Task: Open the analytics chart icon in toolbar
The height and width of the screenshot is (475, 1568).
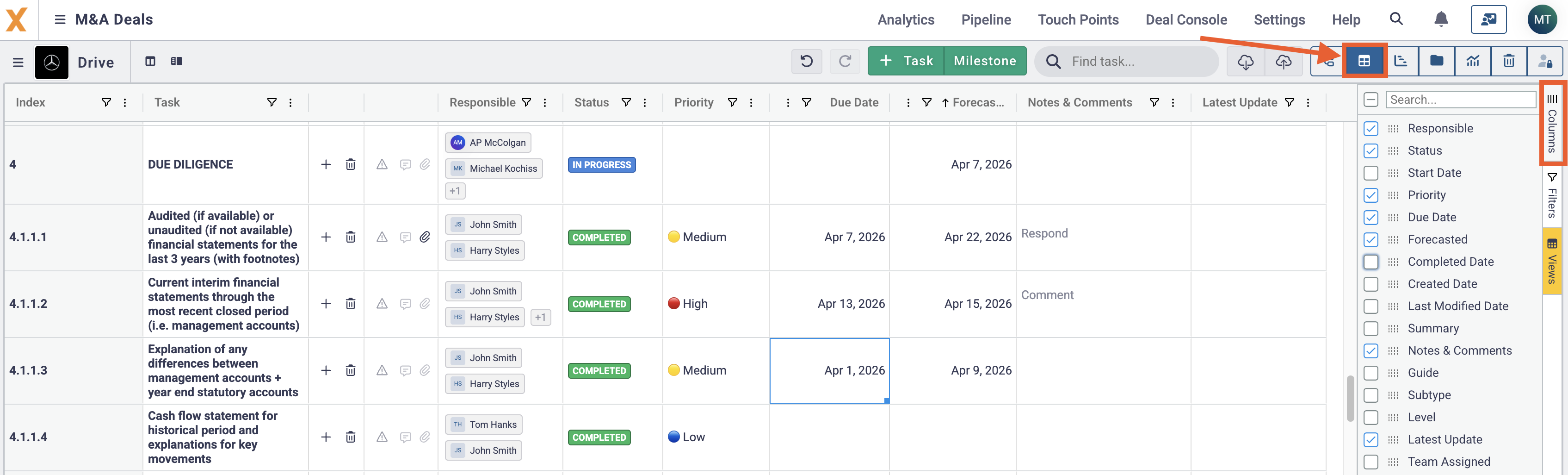Action: (1472, 61)
